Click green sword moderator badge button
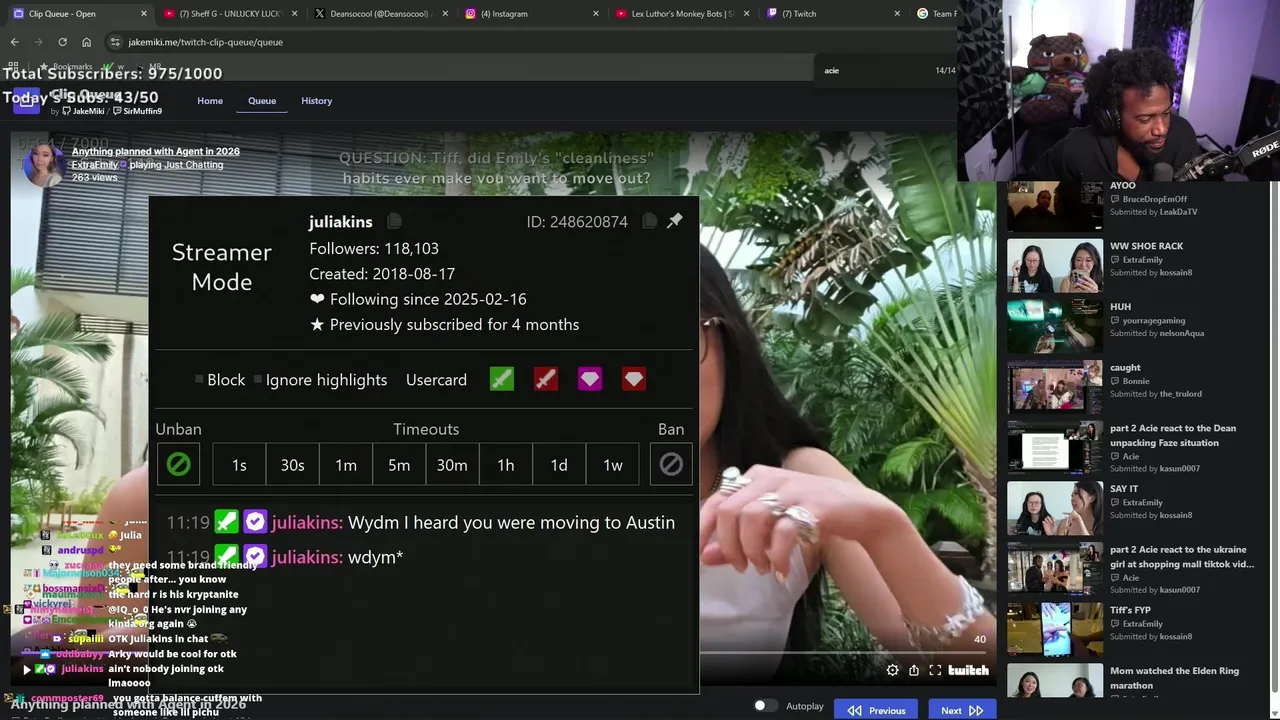This screenshot has height=720, width=1280. click(502, 379)
